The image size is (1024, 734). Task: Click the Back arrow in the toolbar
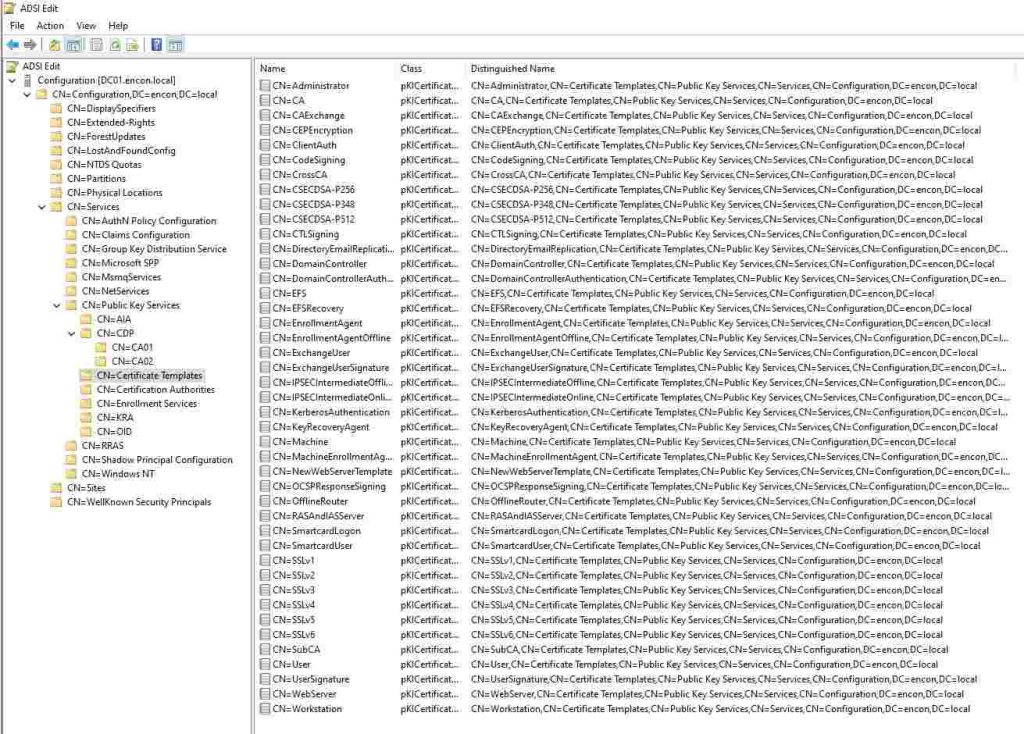coord(12,45)
